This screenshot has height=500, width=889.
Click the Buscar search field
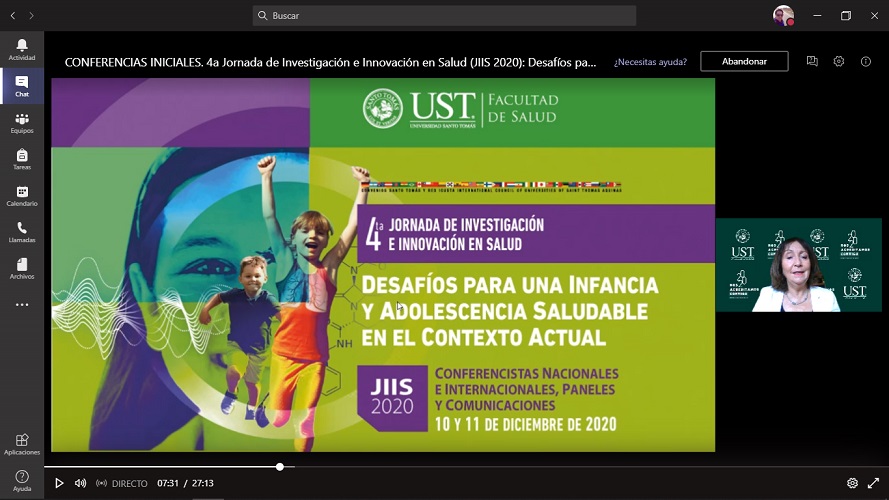coord(444,15)
